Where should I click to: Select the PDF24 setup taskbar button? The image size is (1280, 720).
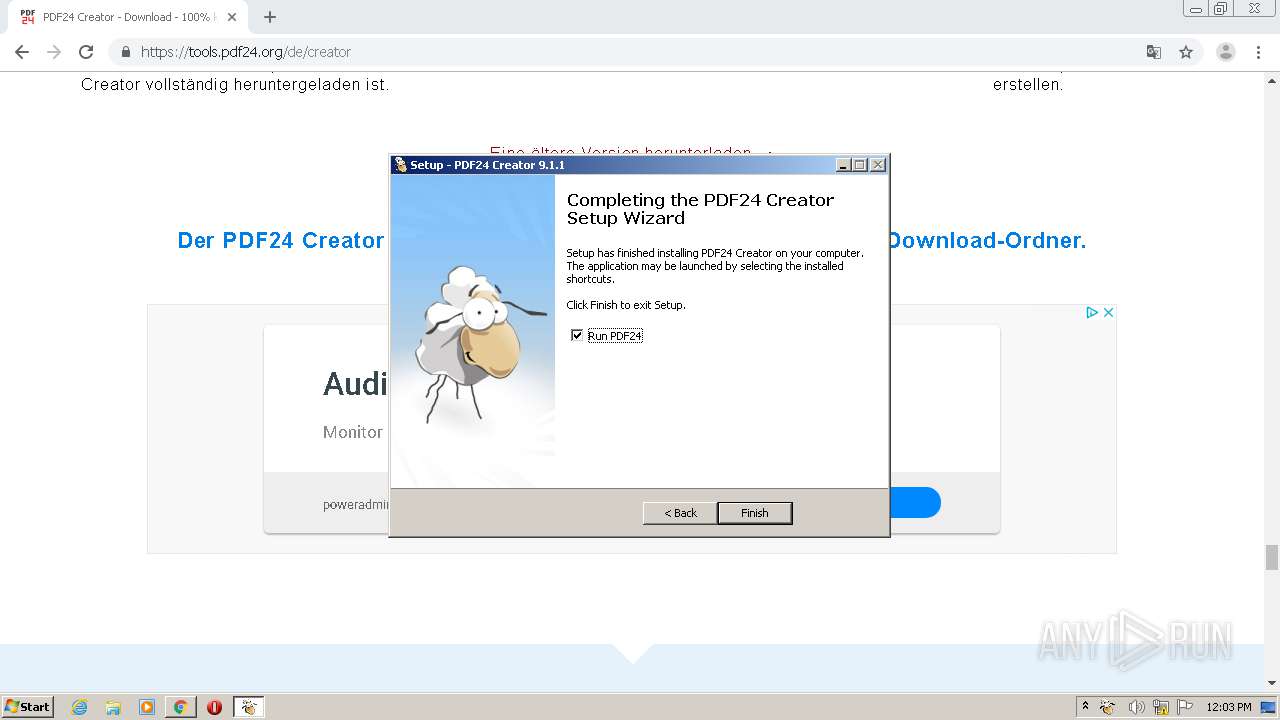[x=248, y=707]
